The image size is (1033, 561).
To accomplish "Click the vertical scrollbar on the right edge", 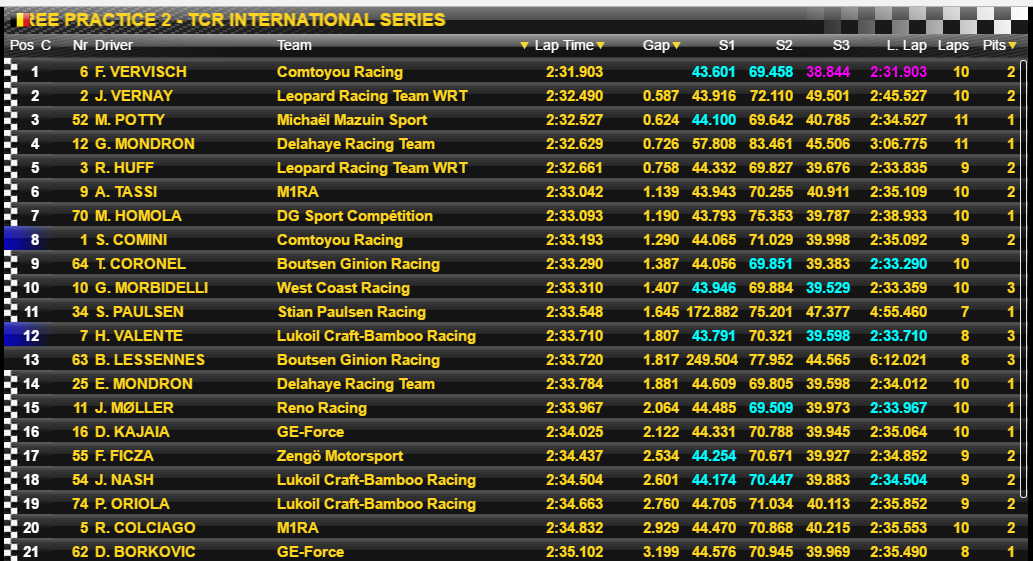I will click(x=1023, y=279).
